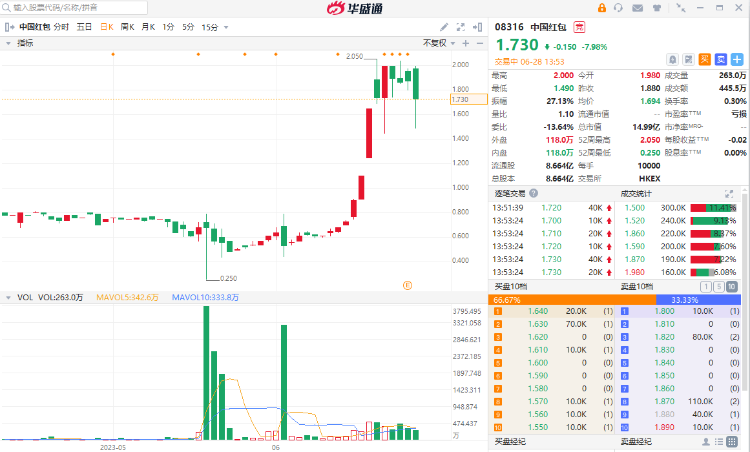The width and height of the screenshot is (750, 452).
Task: Select the 1分 one-minute chart tab
Action: tap(168, 27)
